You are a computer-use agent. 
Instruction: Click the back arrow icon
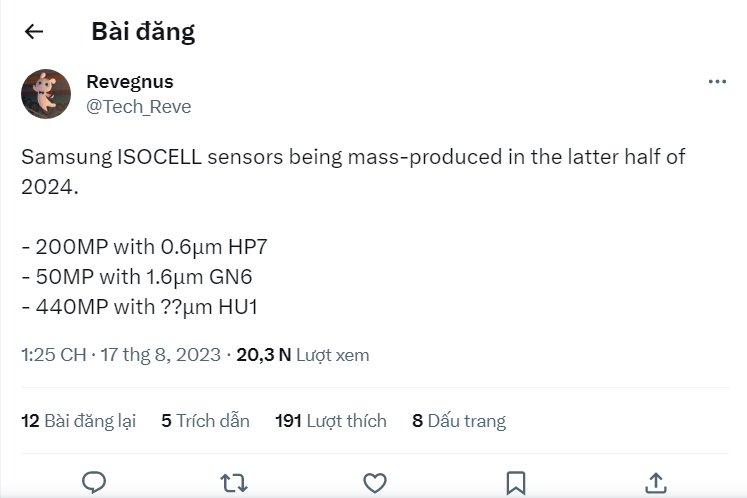tap(34, 32)
